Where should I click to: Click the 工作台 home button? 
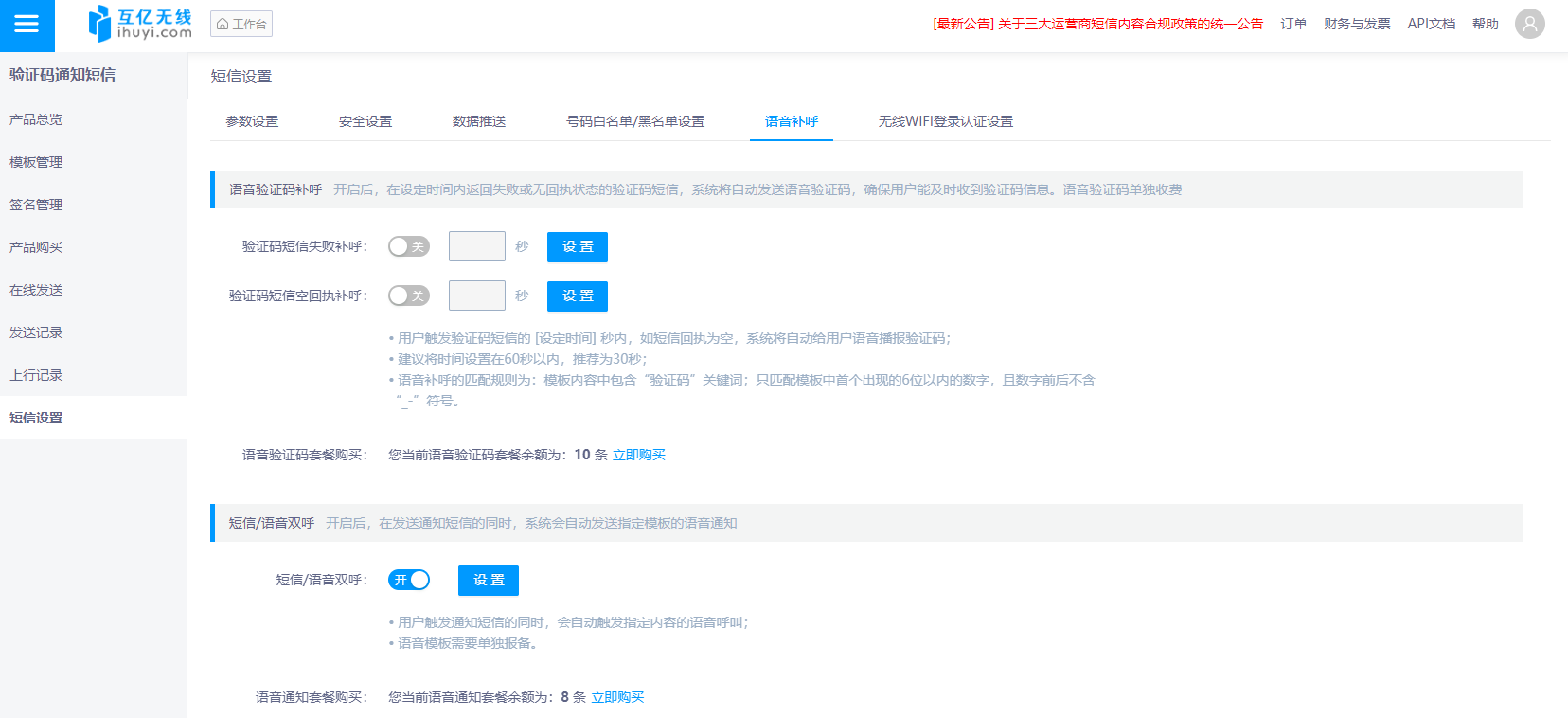click(x=241, y=24)
